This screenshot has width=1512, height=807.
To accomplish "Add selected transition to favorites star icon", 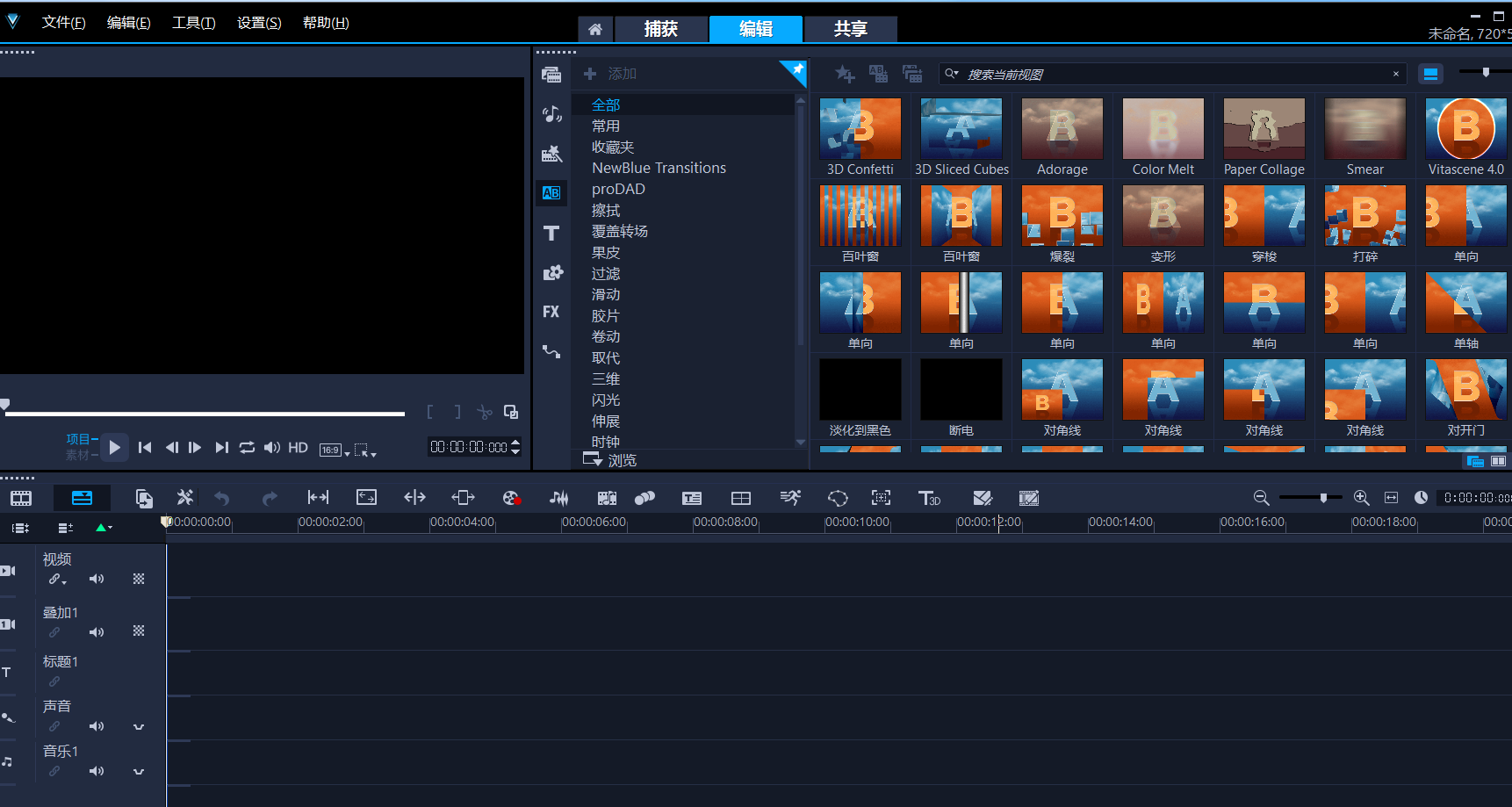I will pos(845,75).
